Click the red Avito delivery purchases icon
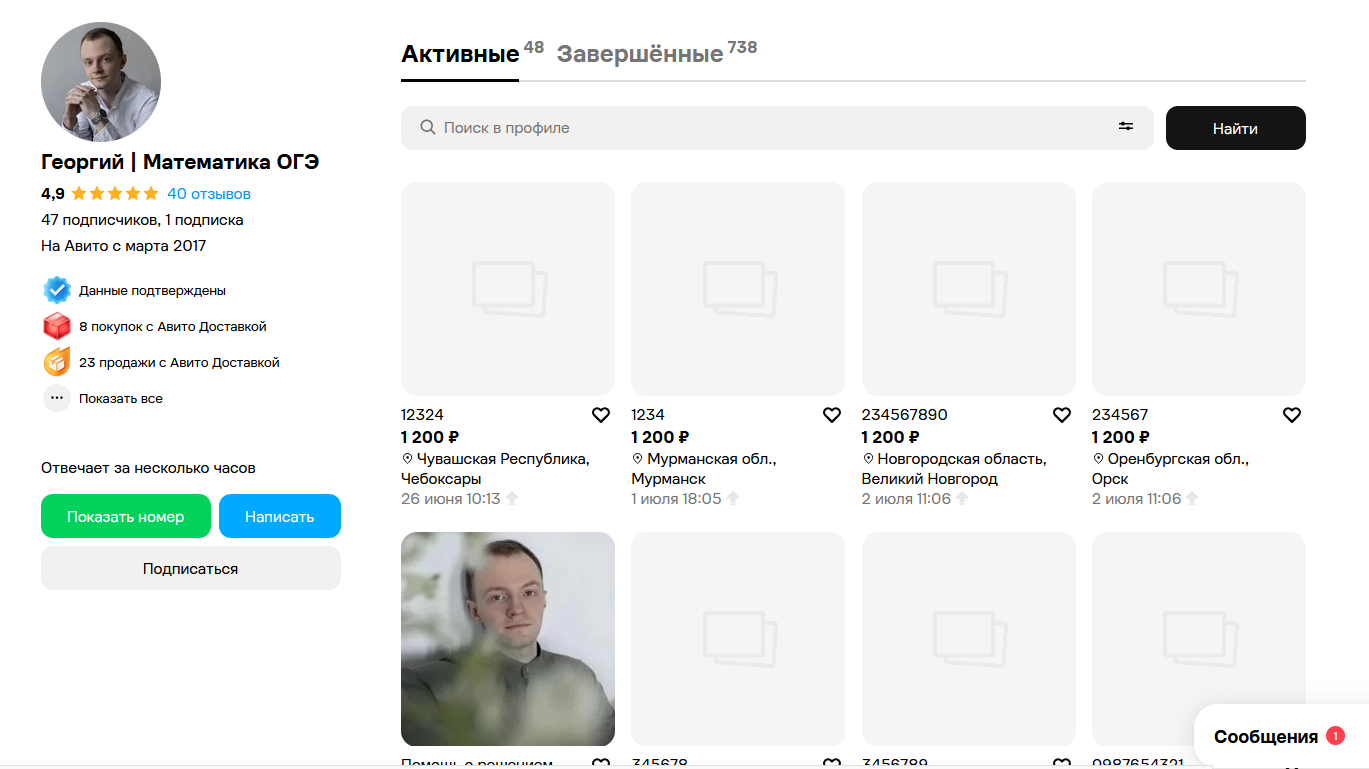 tap(56, 326)
